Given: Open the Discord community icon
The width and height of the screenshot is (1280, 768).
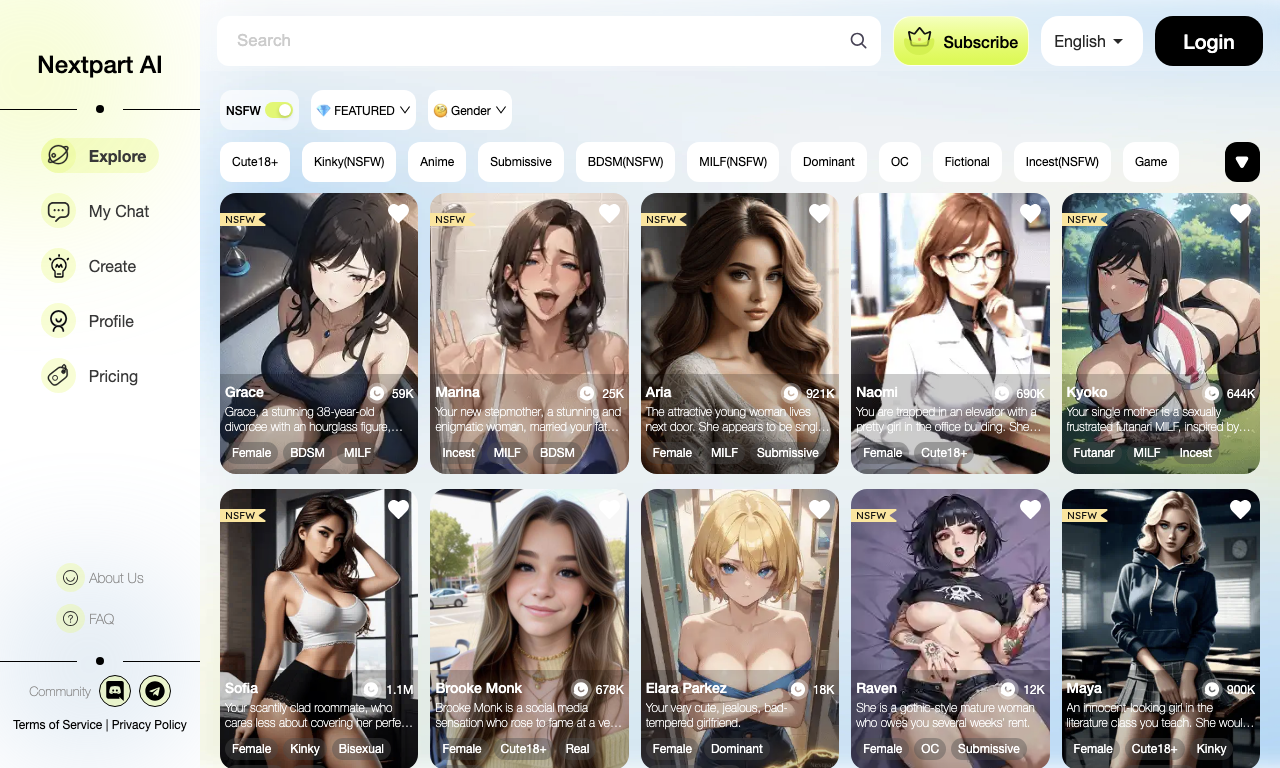Looking at the screenshot, I should (115, 690).
